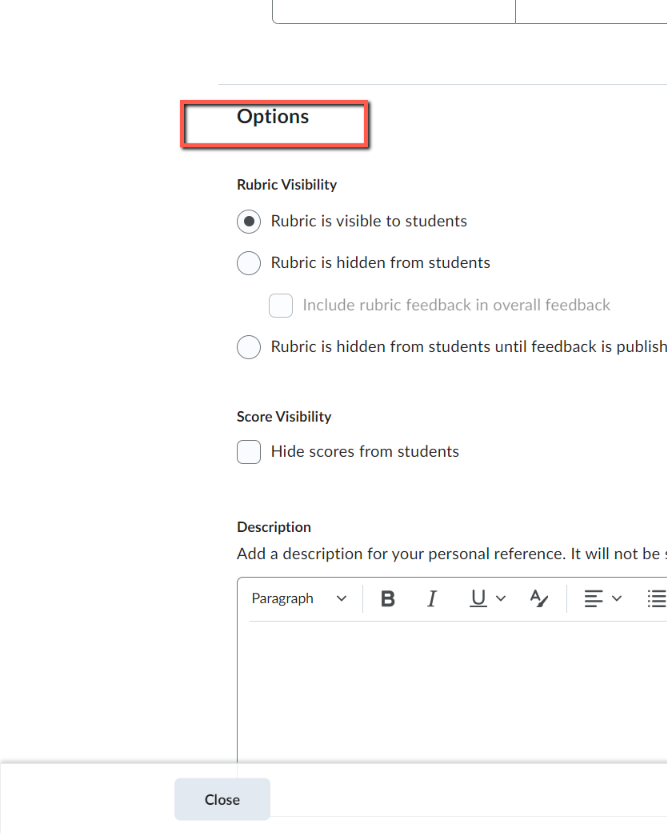This screenshot has width=667, height=835.
Task: Apply bold formatting in the description editor
Action: (x=387, y=598)
